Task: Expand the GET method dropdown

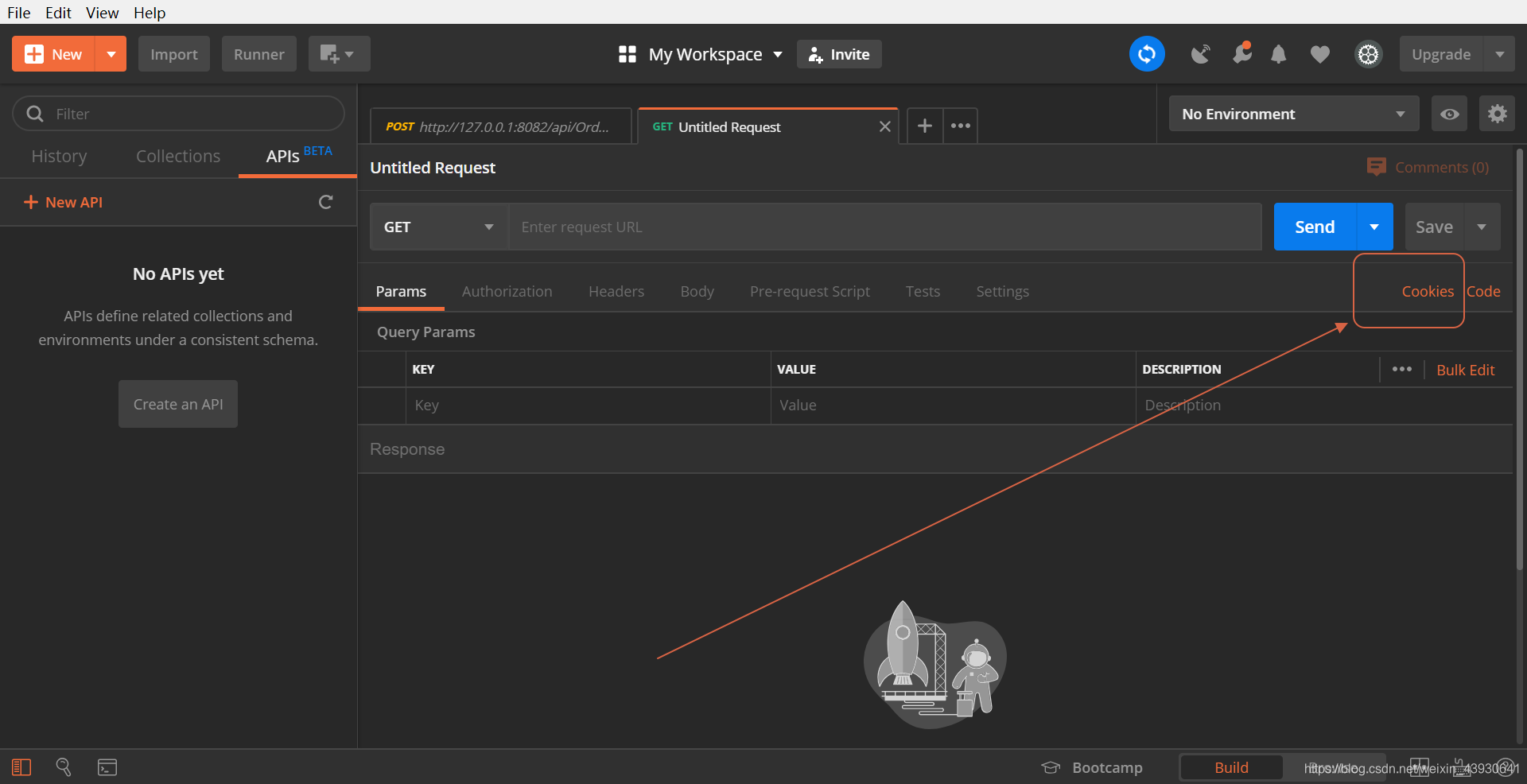Action: [x=438, y=227]
